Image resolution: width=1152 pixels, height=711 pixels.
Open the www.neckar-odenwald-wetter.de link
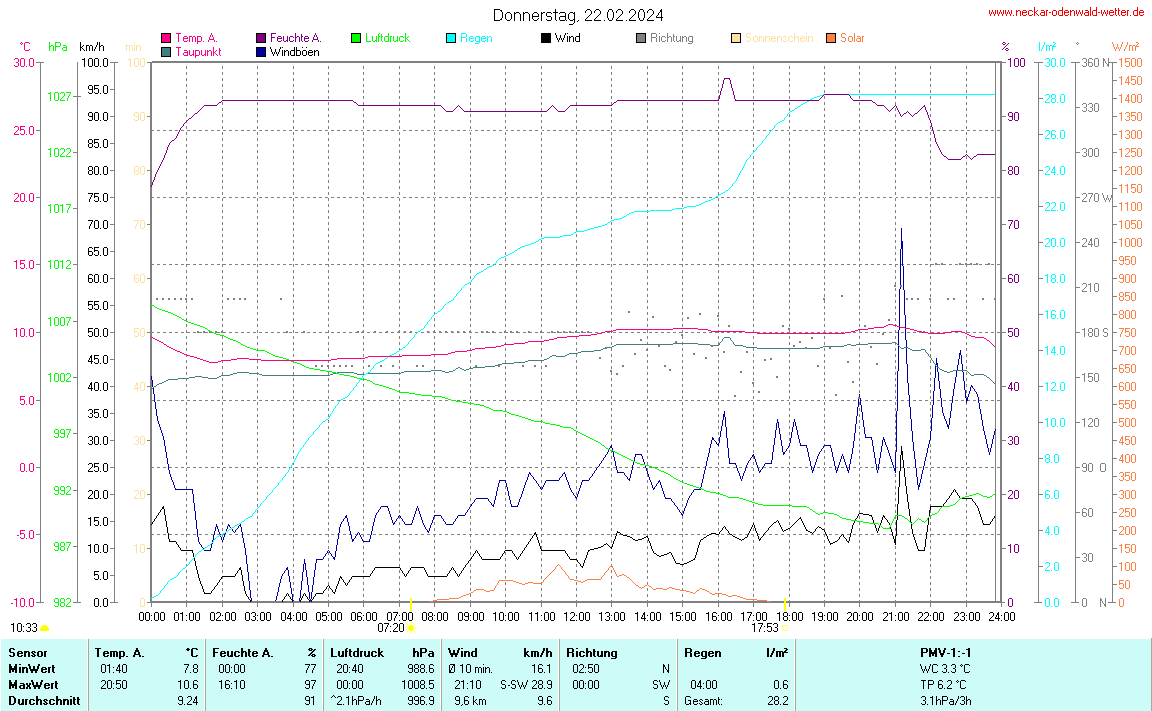pyautogui.click(x=1066, y=12)
